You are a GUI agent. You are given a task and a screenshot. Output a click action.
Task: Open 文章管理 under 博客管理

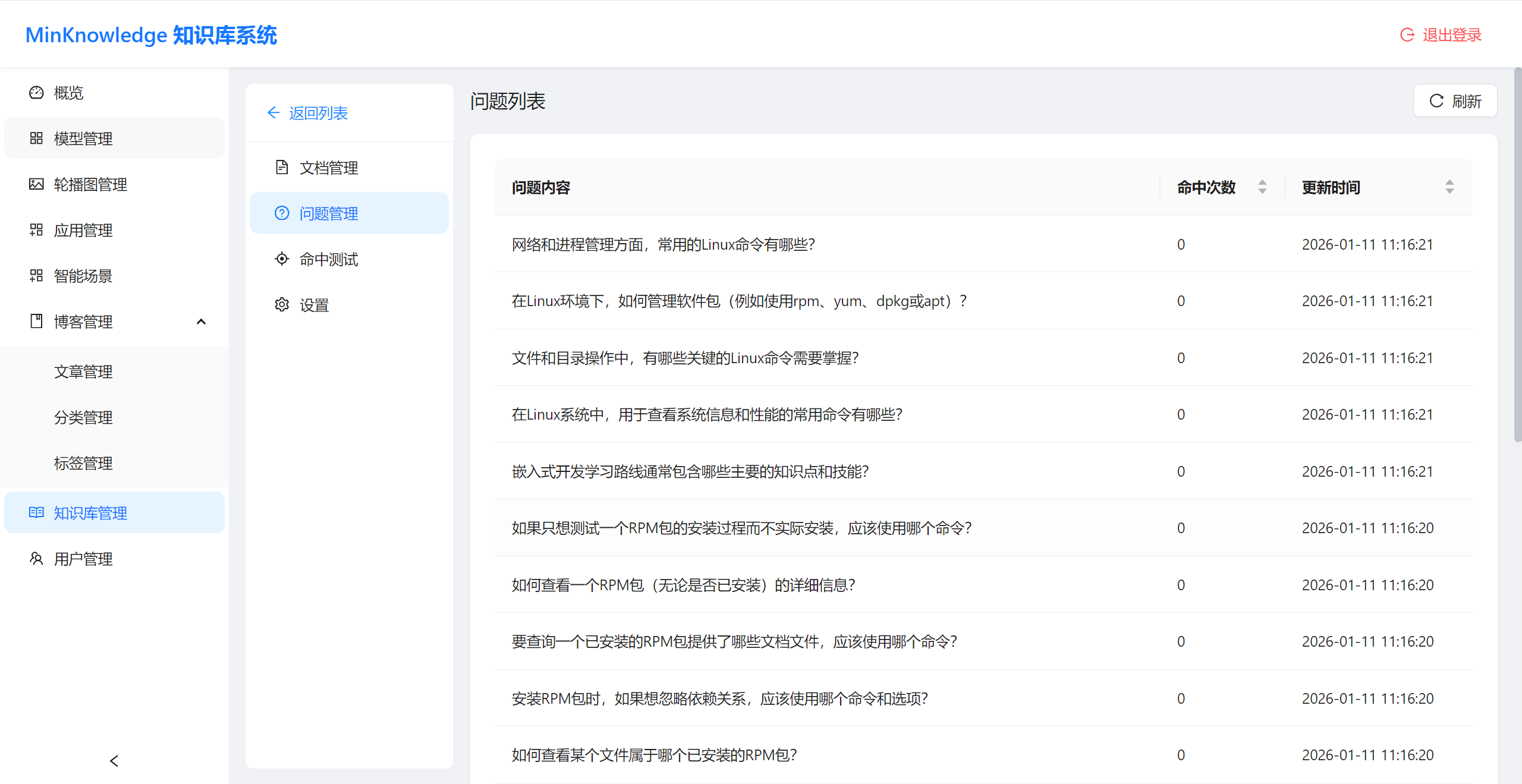point(83,371)
